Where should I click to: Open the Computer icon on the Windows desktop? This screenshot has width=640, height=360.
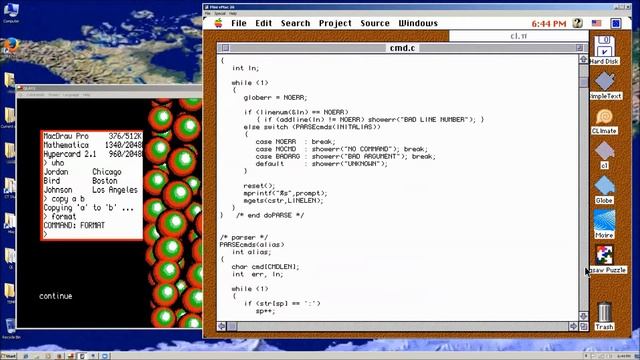click(11, 13)
